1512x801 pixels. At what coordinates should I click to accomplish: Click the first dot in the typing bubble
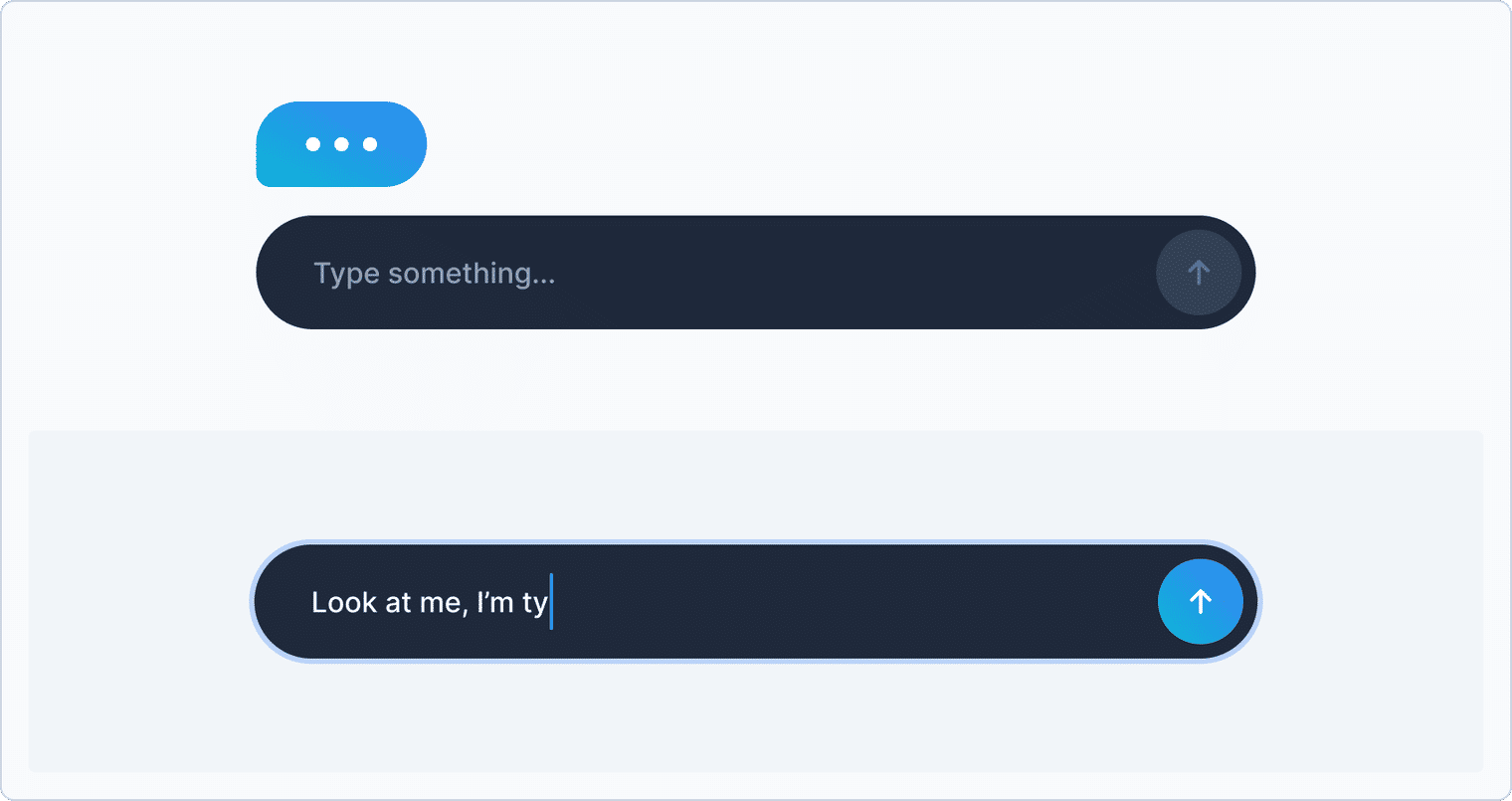313,144
